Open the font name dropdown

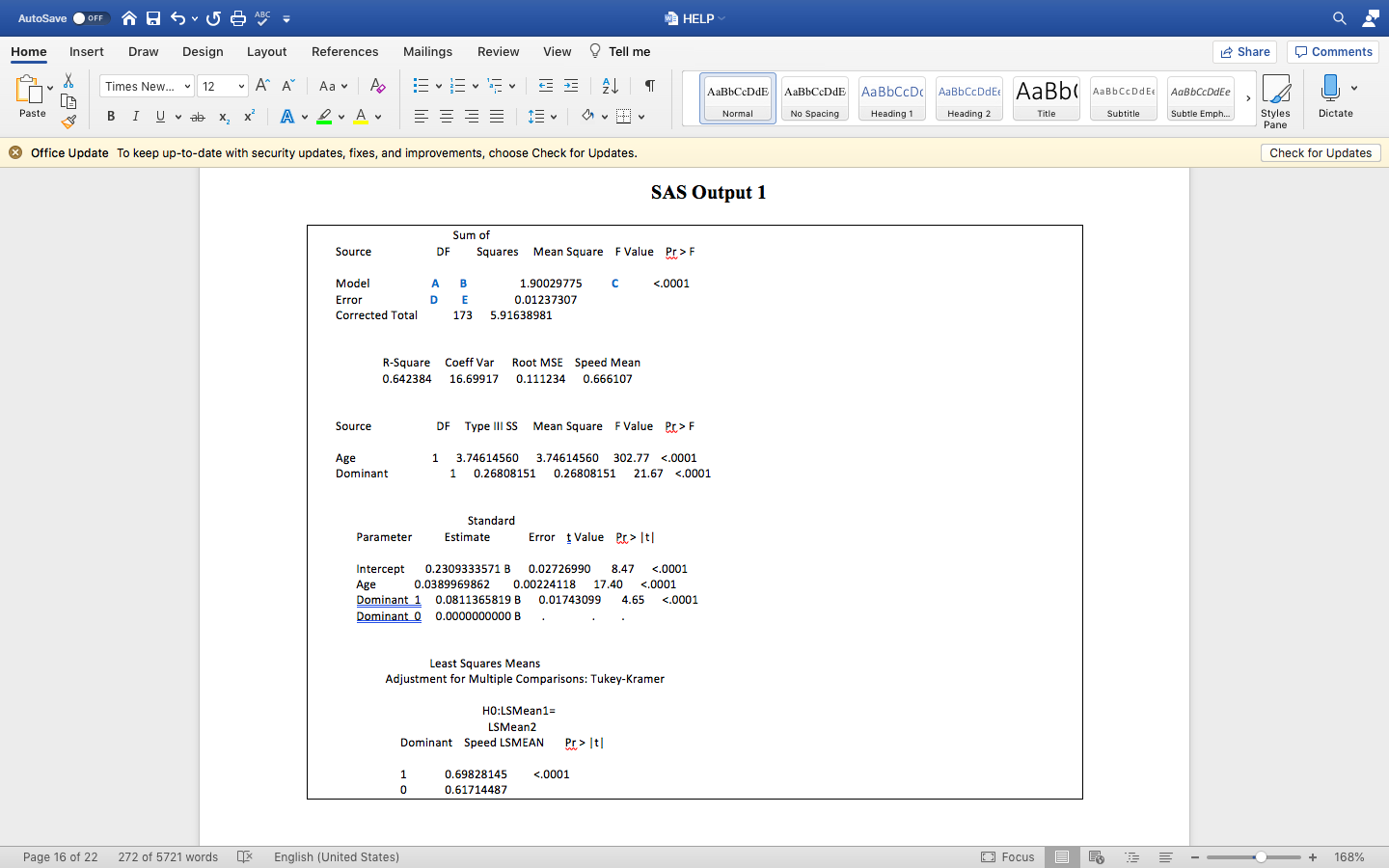click(x=186, y=87)
